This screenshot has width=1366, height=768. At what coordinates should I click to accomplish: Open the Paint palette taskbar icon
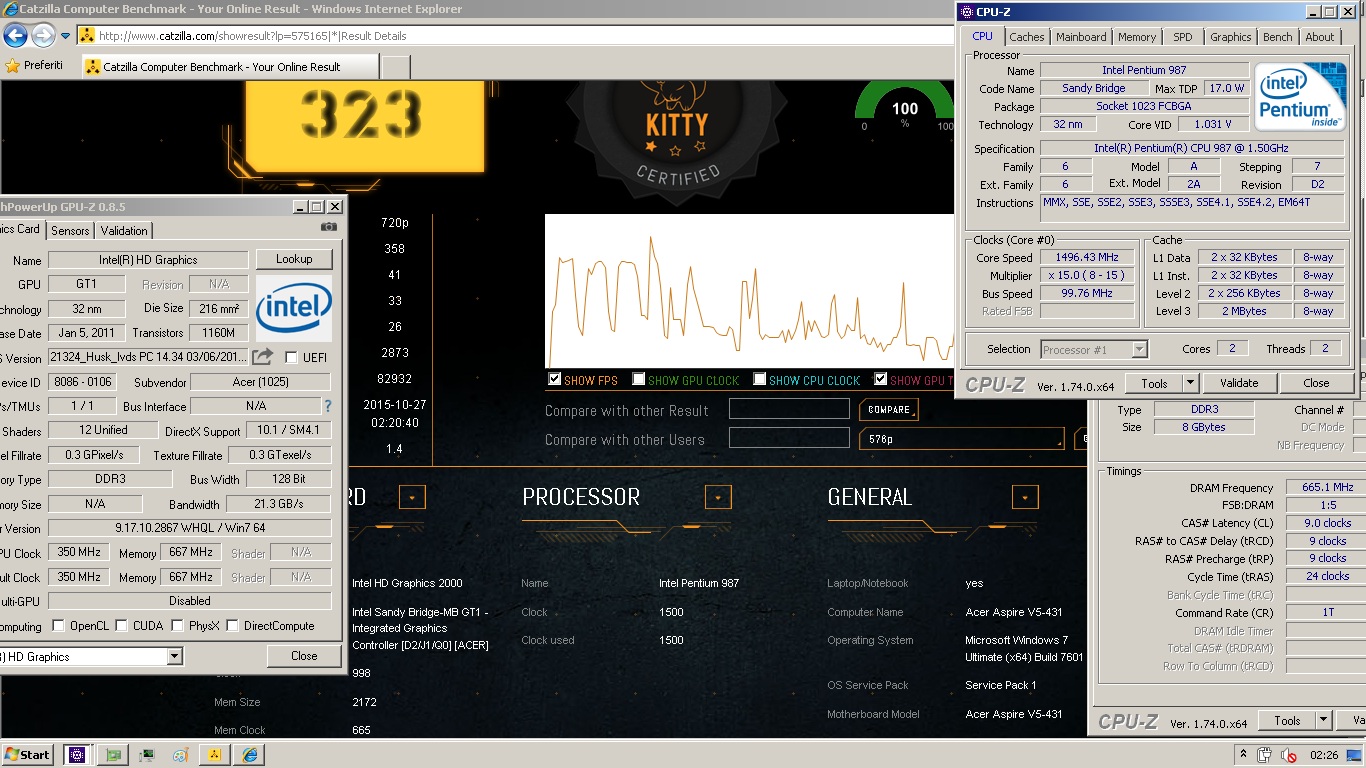pos(181,755)
